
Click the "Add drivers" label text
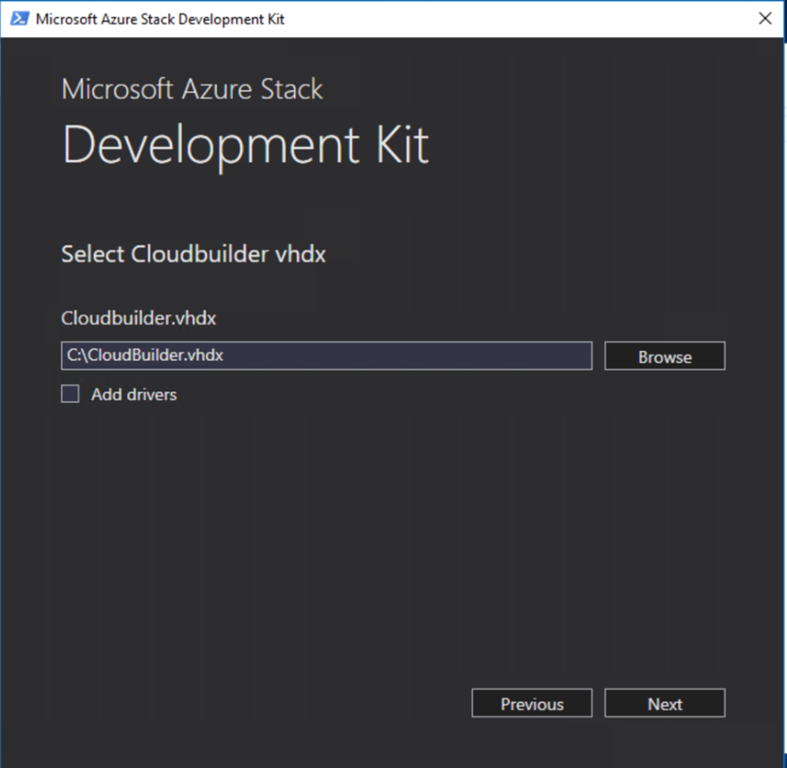(134, 394)
